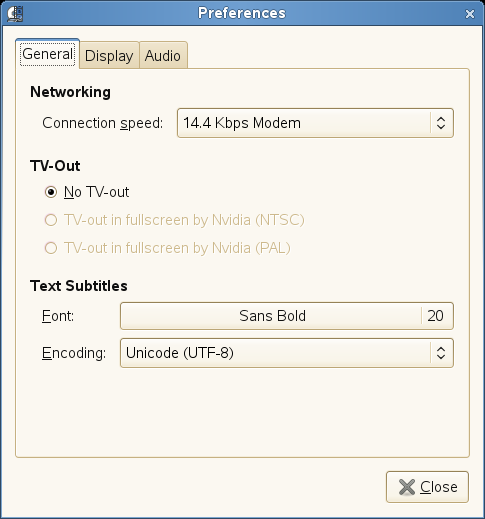This screenshot has width=485, height=519.
Task: Switch to the Display tab
Action: (109, 55)
